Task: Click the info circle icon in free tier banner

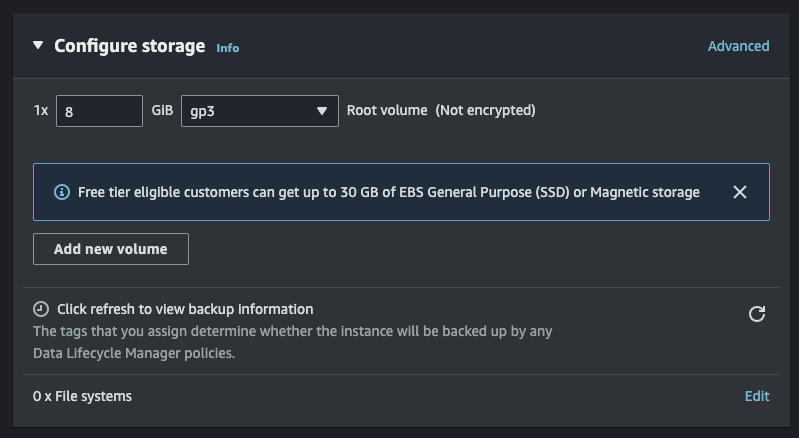Action: click(x=62, y=192)
